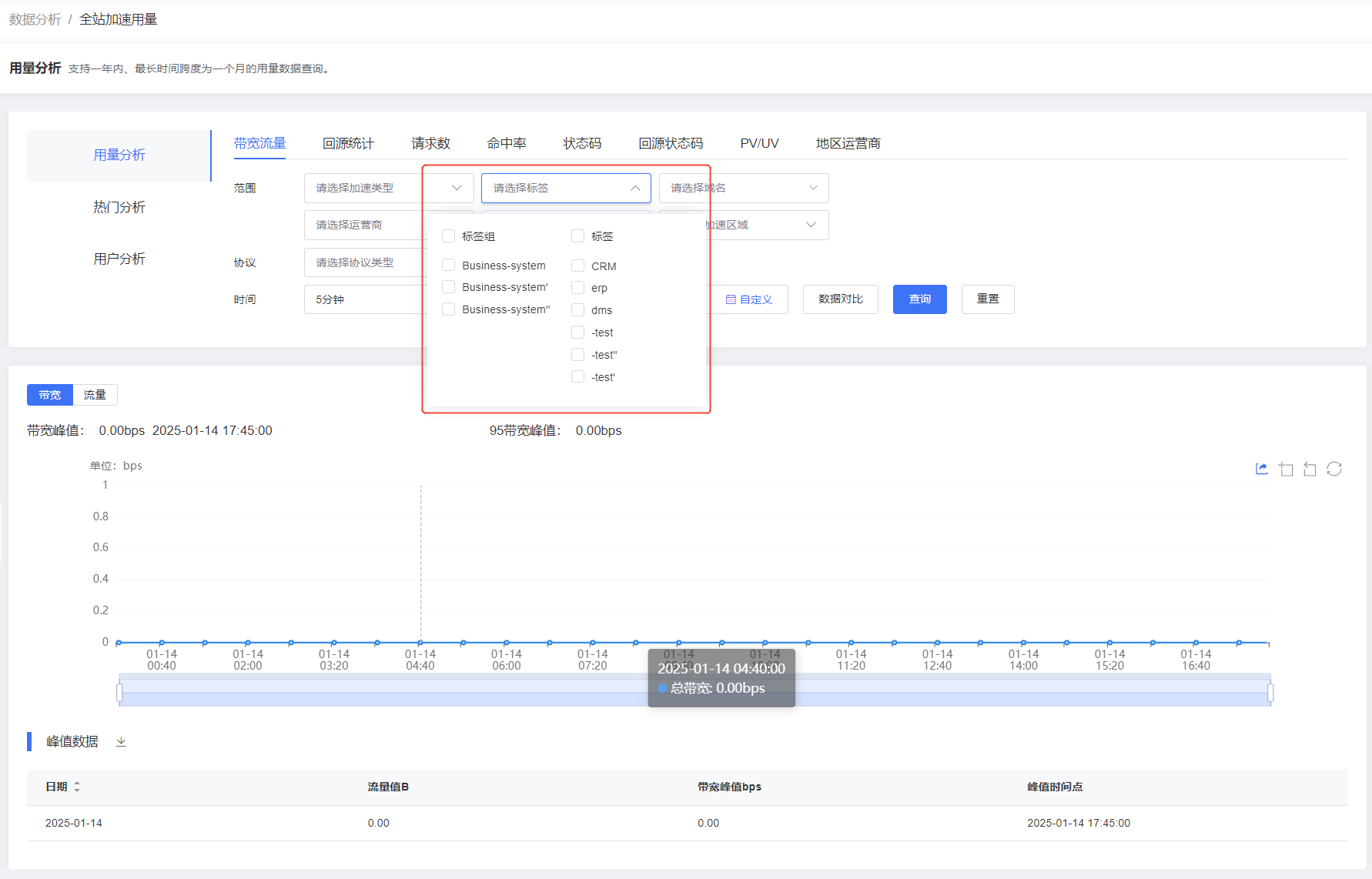The width and height of the screenshot is (1372, 879).
Task: Select 用量分析 in the side menu
Action: pos(119,155)
